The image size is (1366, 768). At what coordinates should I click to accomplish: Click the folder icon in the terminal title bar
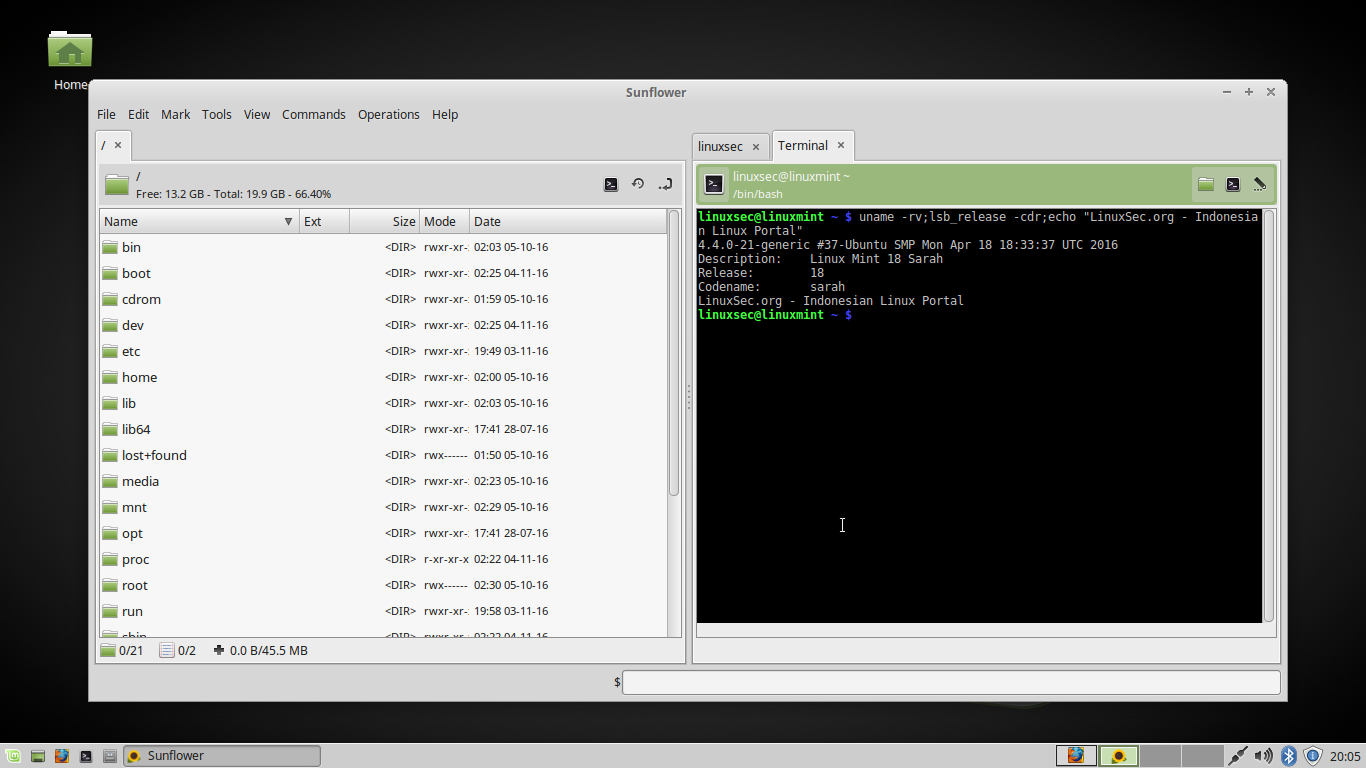coord(1206,184)
